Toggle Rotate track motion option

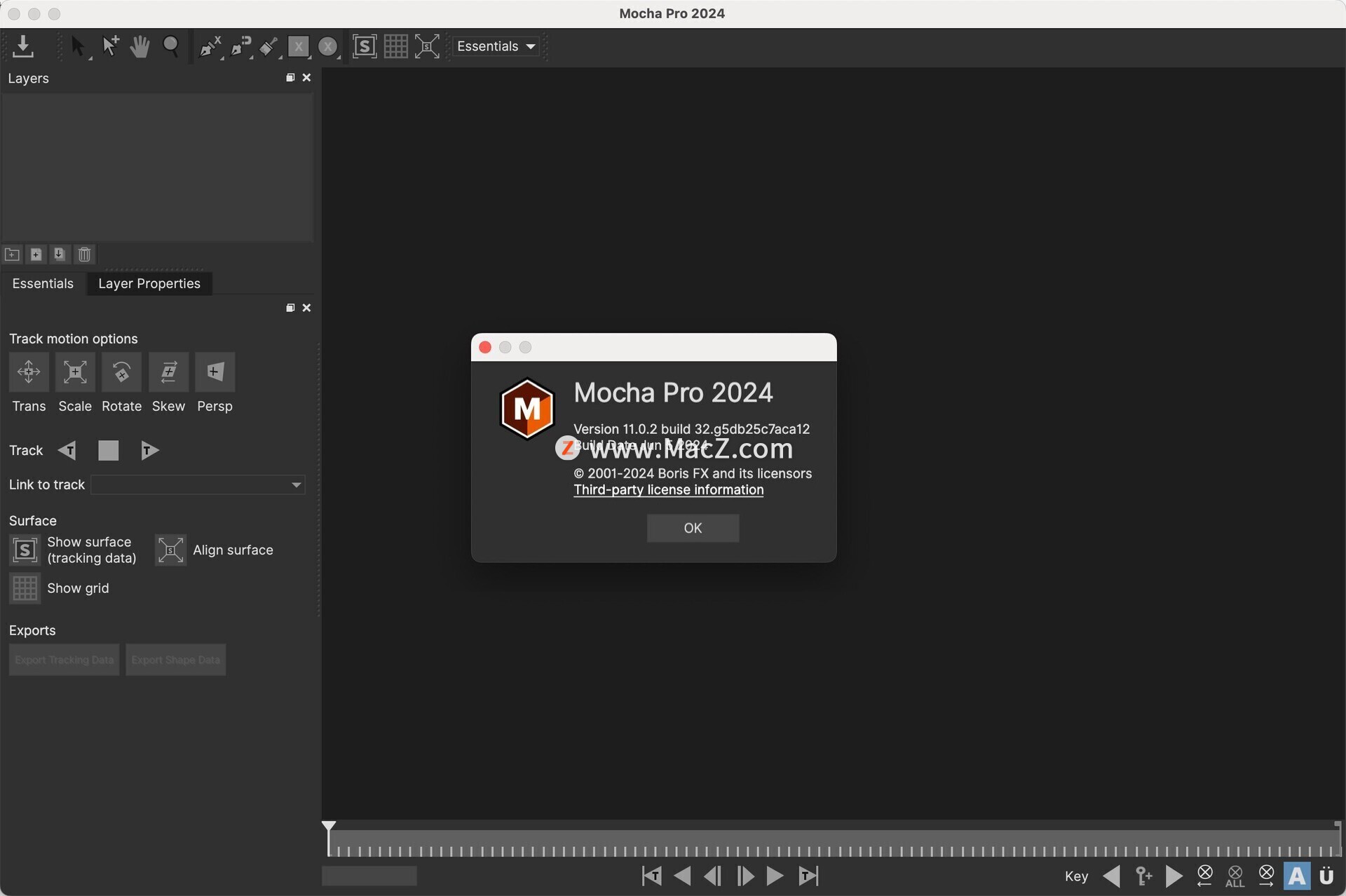click(x=121, y=372)
